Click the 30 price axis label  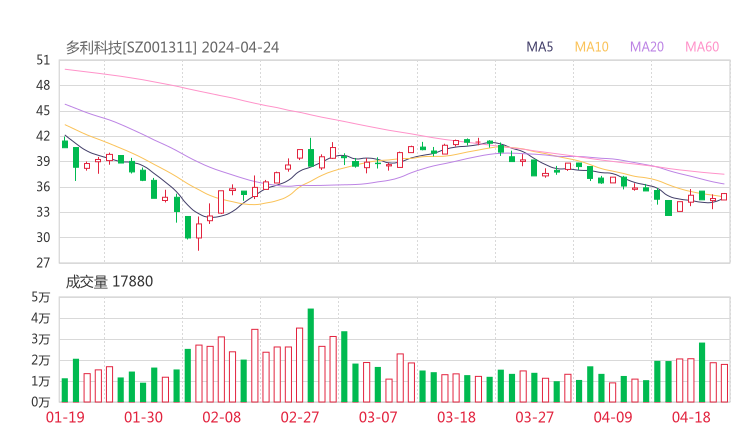coord(43,237)
